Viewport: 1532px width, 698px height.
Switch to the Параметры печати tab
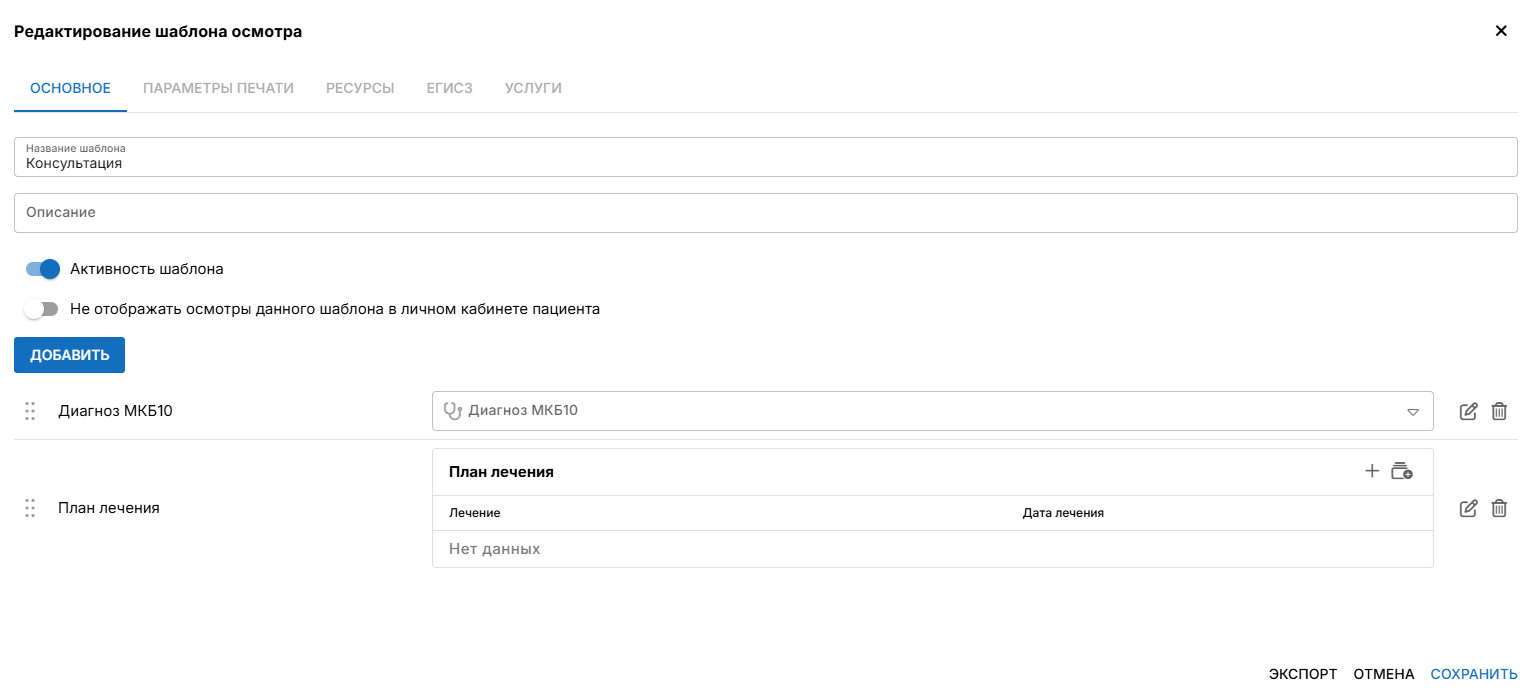(218, 88)
